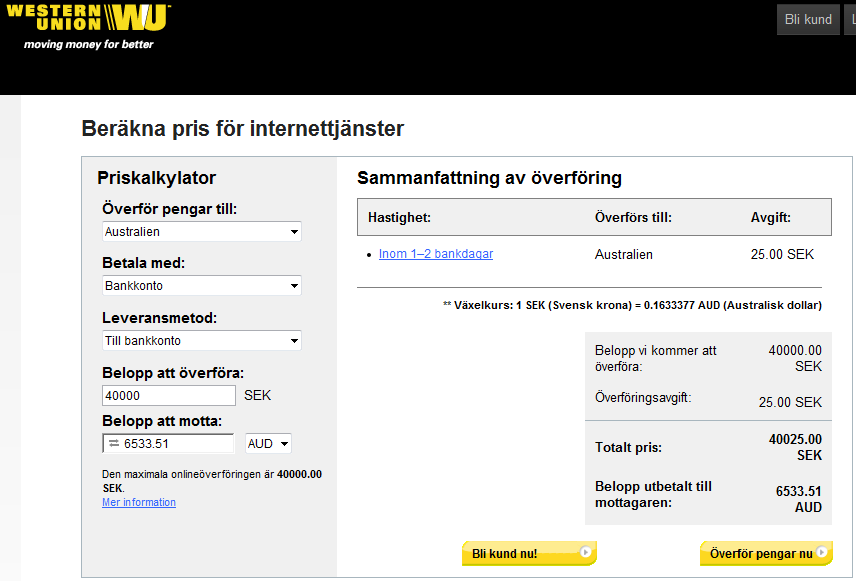Image resolution: width=856 pixels, height=581 pixels.
Task: Click into the Belopp att motta field
Action: [176, 444]
